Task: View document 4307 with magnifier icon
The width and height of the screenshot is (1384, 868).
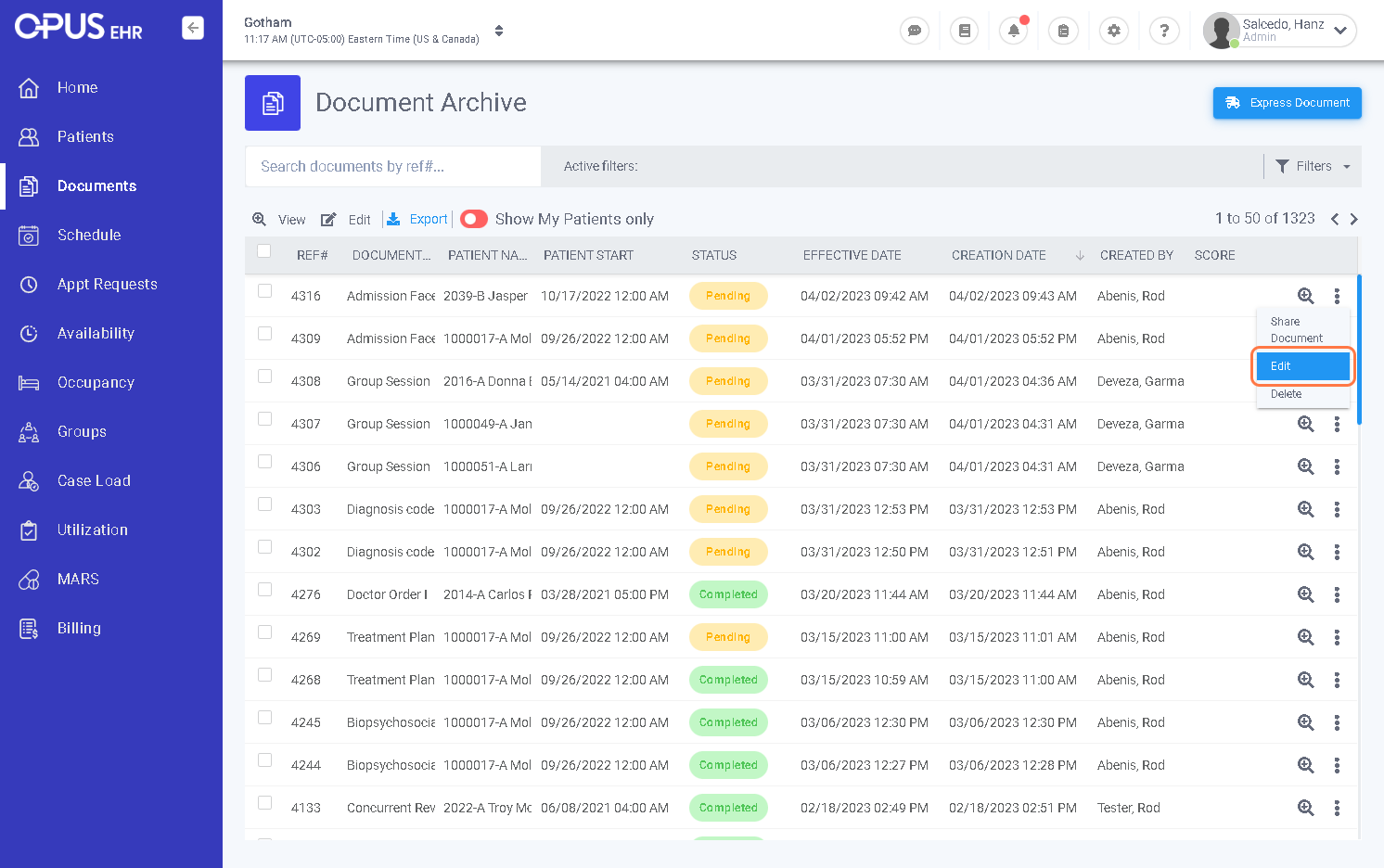Action: (x=1306, y=424)
